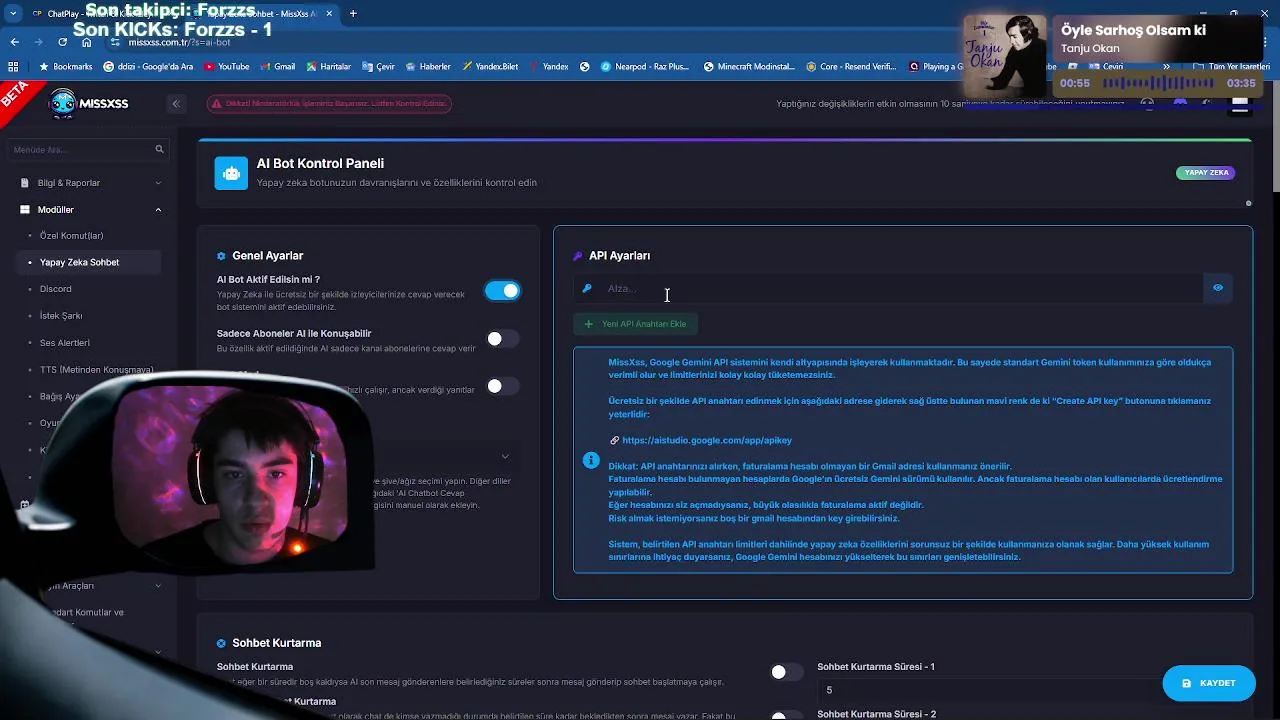The width and height of the screenshot is (1280, 720).
Task: Open the Chrome apps grid icon
Action: pyautogui.click(x=13, y=67)
